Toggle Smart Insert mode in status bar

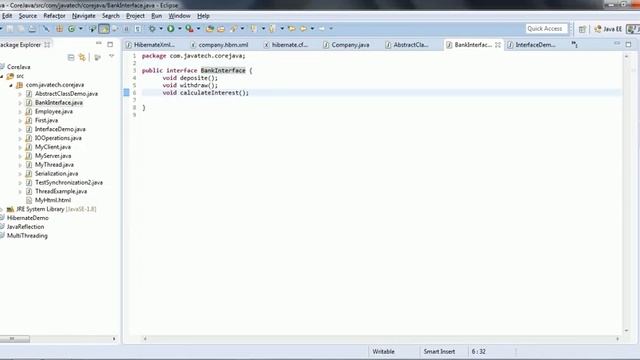pos(439,351)
